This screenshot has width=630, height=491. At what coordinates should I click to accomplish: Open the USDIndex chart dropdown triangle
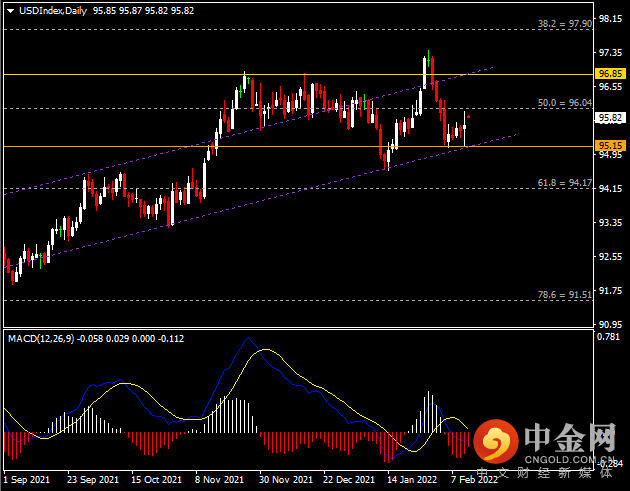pyautogui.click(x=10, y=11)
